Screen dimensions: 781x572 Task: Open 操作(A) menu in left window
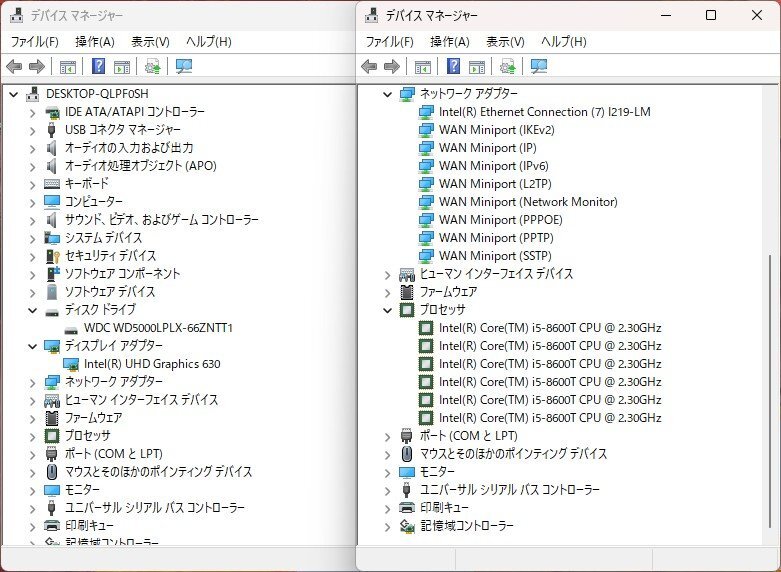coord(95,42)
